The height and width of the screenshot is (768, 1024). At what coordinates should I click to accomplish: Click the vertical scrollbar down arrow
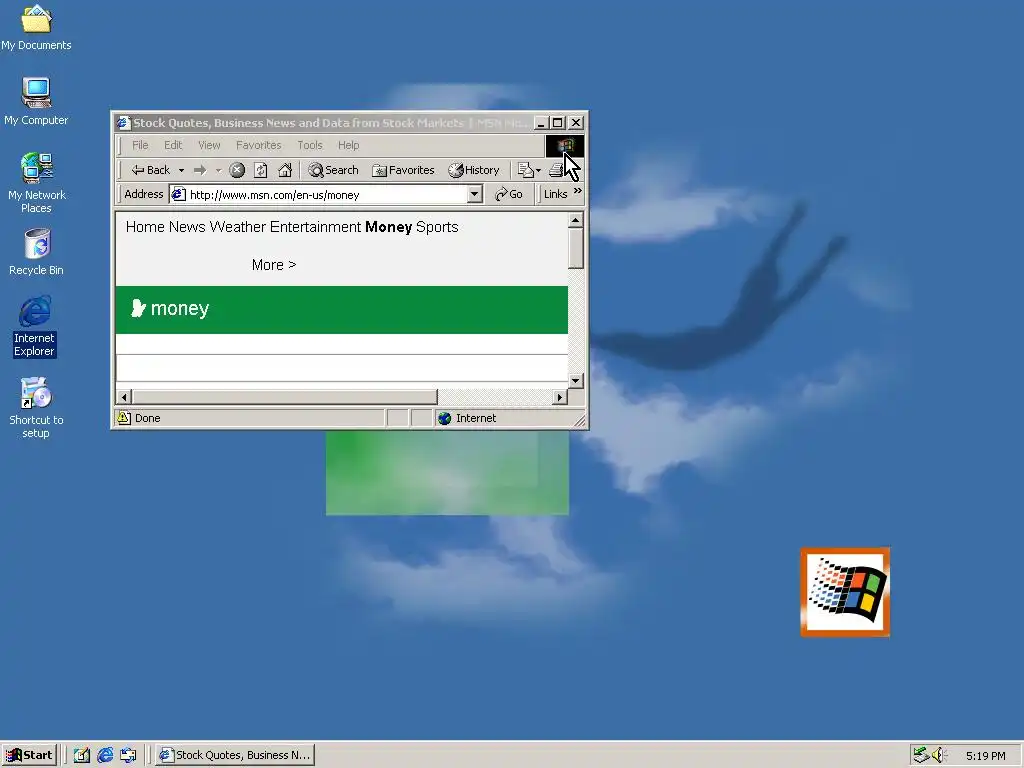575,380
